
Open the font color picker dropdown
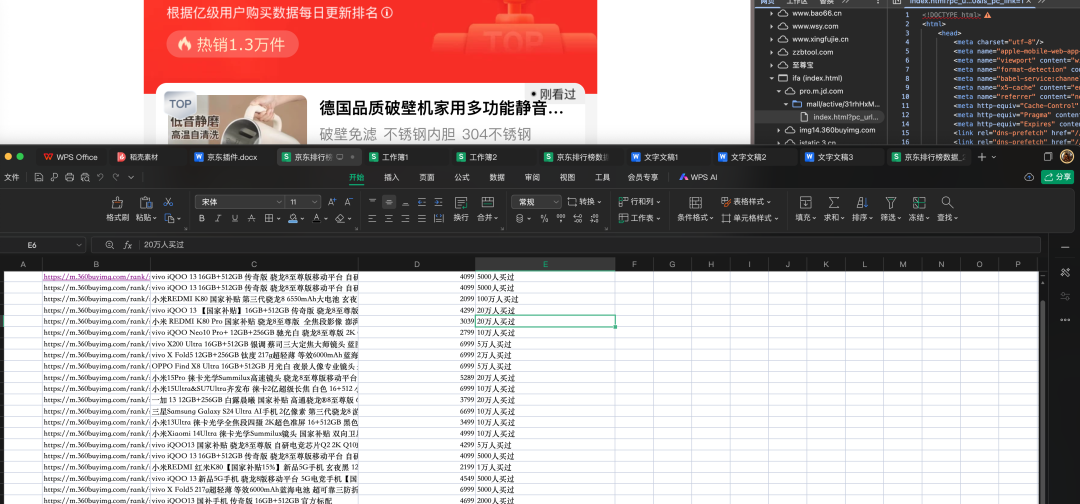pyautogui.click(x=326, y=218)
